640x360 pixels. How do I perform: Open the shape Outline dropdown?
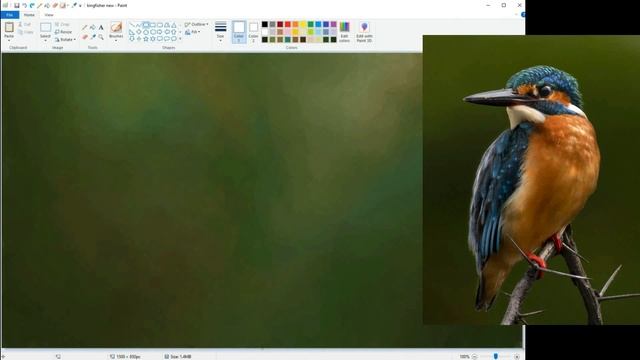[x=197, y=24]
